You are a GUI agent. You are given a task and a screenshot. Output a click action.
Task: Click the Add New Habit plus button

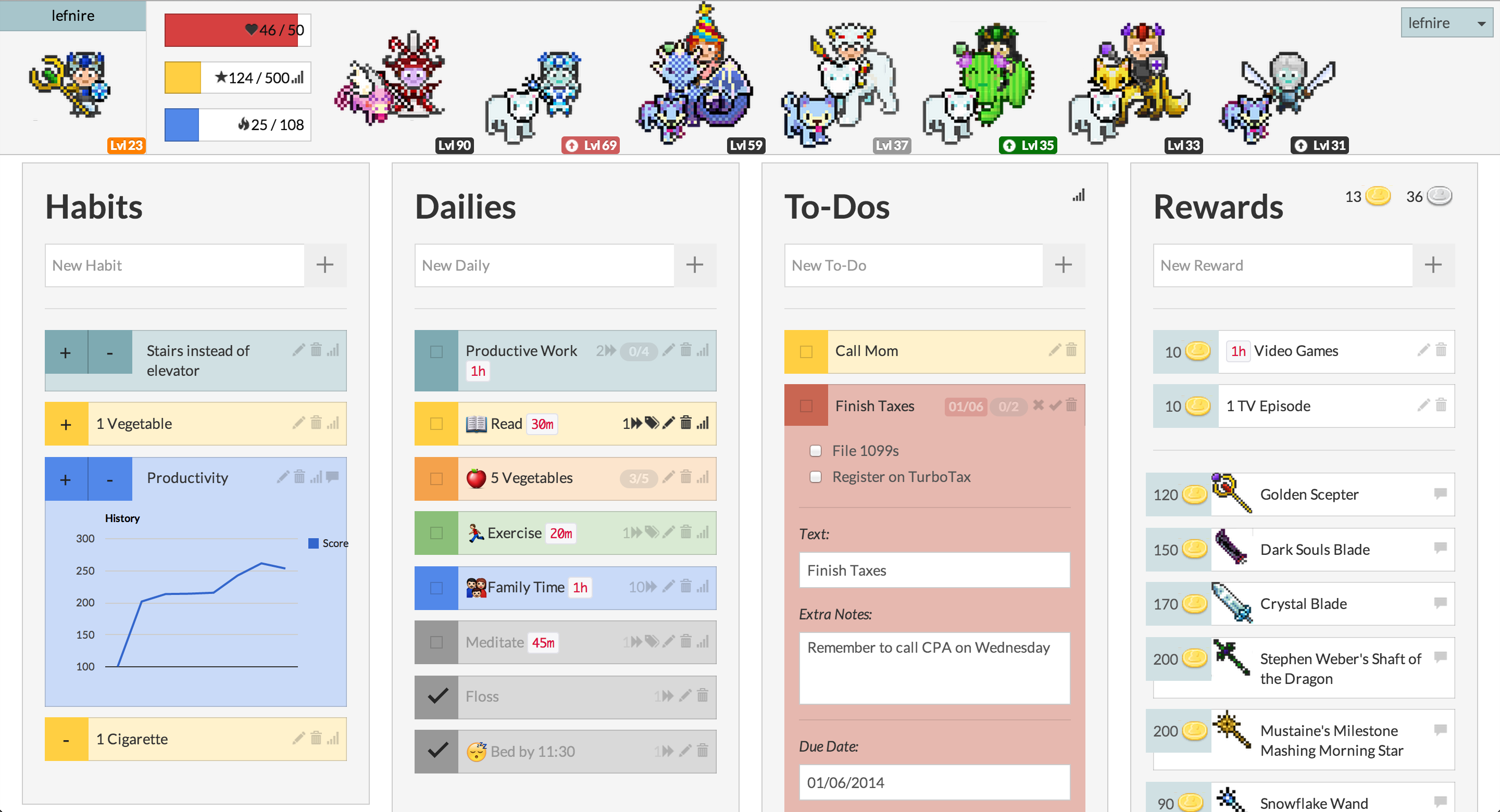coord(326,265)
